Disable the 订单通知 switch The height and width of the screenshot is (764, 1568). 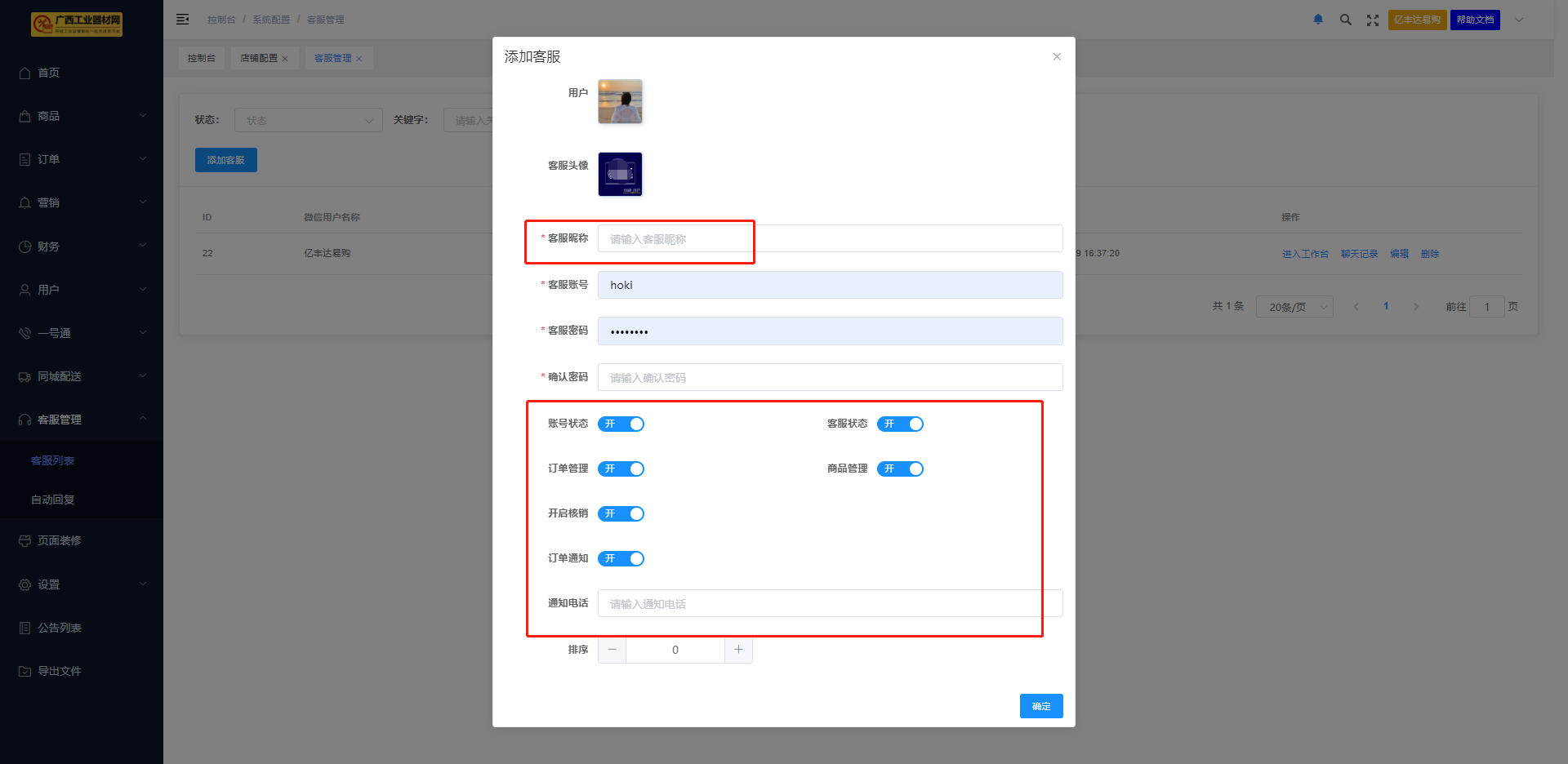tap(621, 558)
